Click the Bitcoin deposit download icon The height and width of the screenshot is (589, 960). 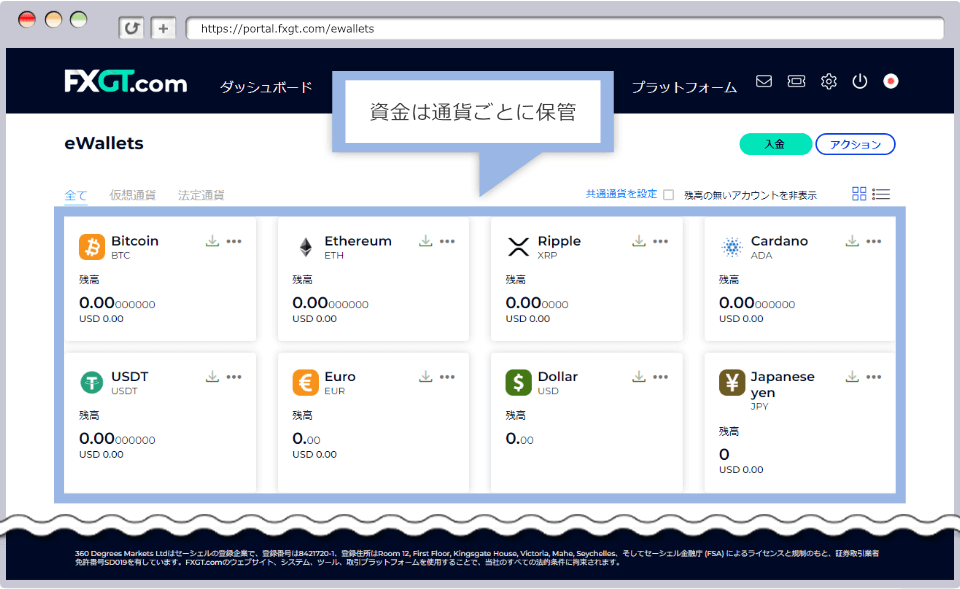coord(212,241)
